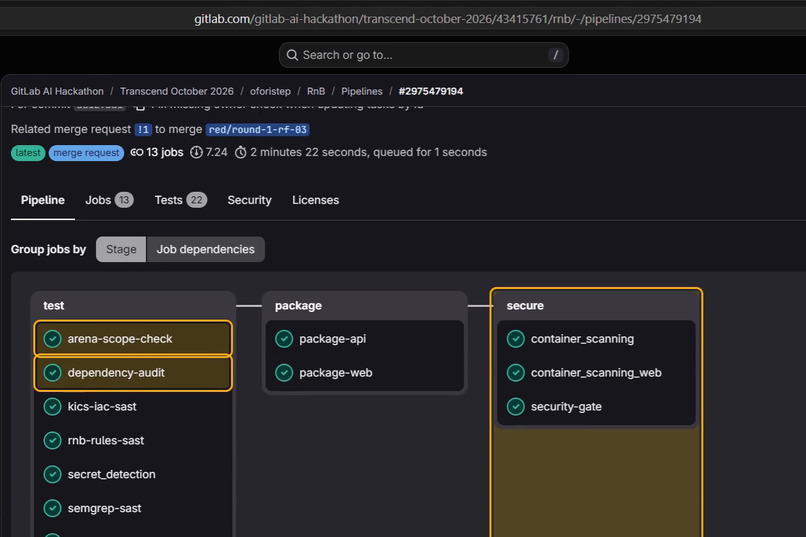Switch to the Licenses tab
806x537 pixels.
point(316,200)
